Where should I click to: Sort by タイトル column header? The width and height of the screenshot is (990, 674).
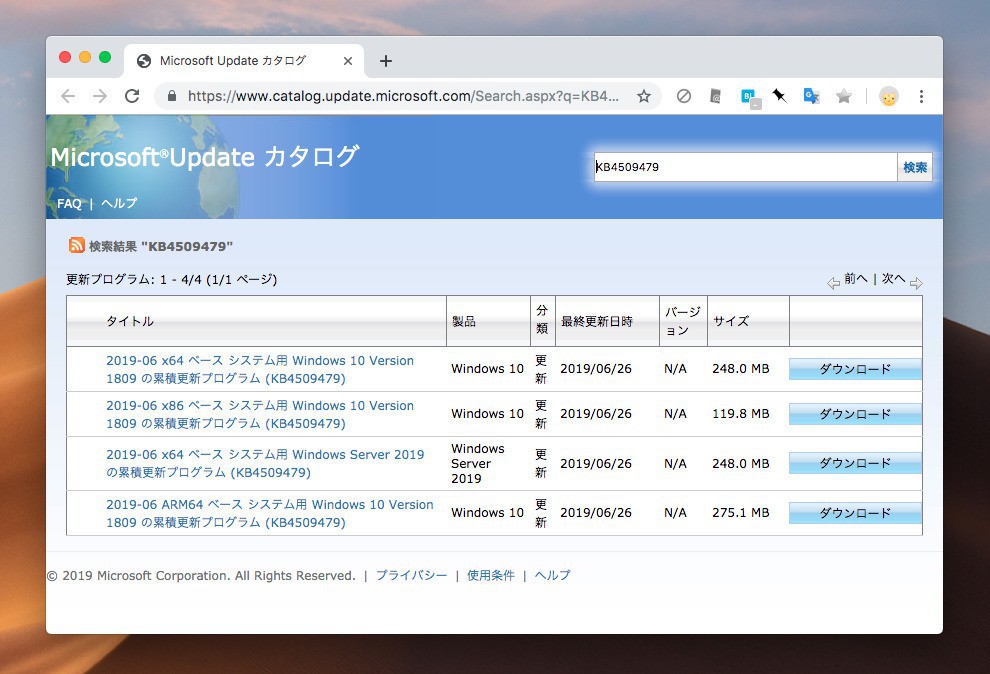click(129, 321)
